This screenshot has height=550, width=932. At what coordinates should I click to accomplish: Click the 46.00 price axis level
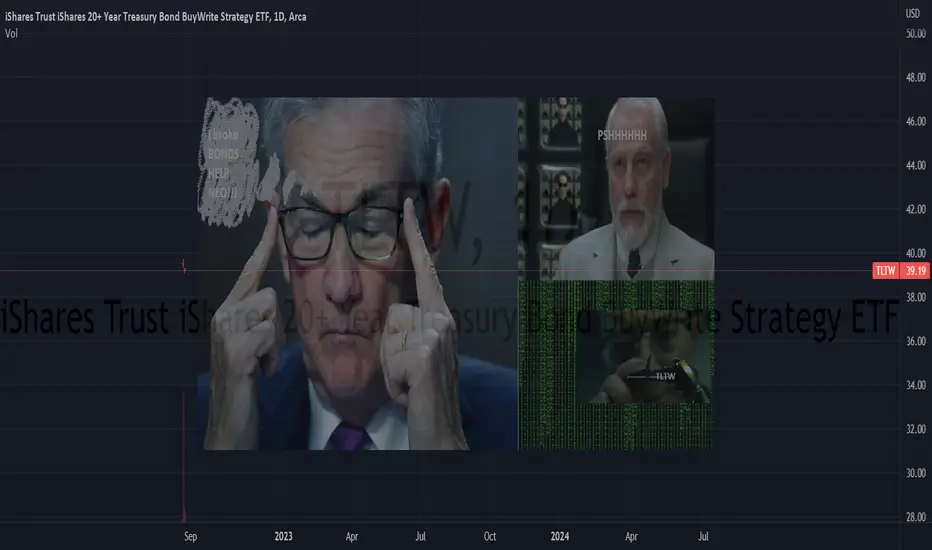tap(915, 121)
